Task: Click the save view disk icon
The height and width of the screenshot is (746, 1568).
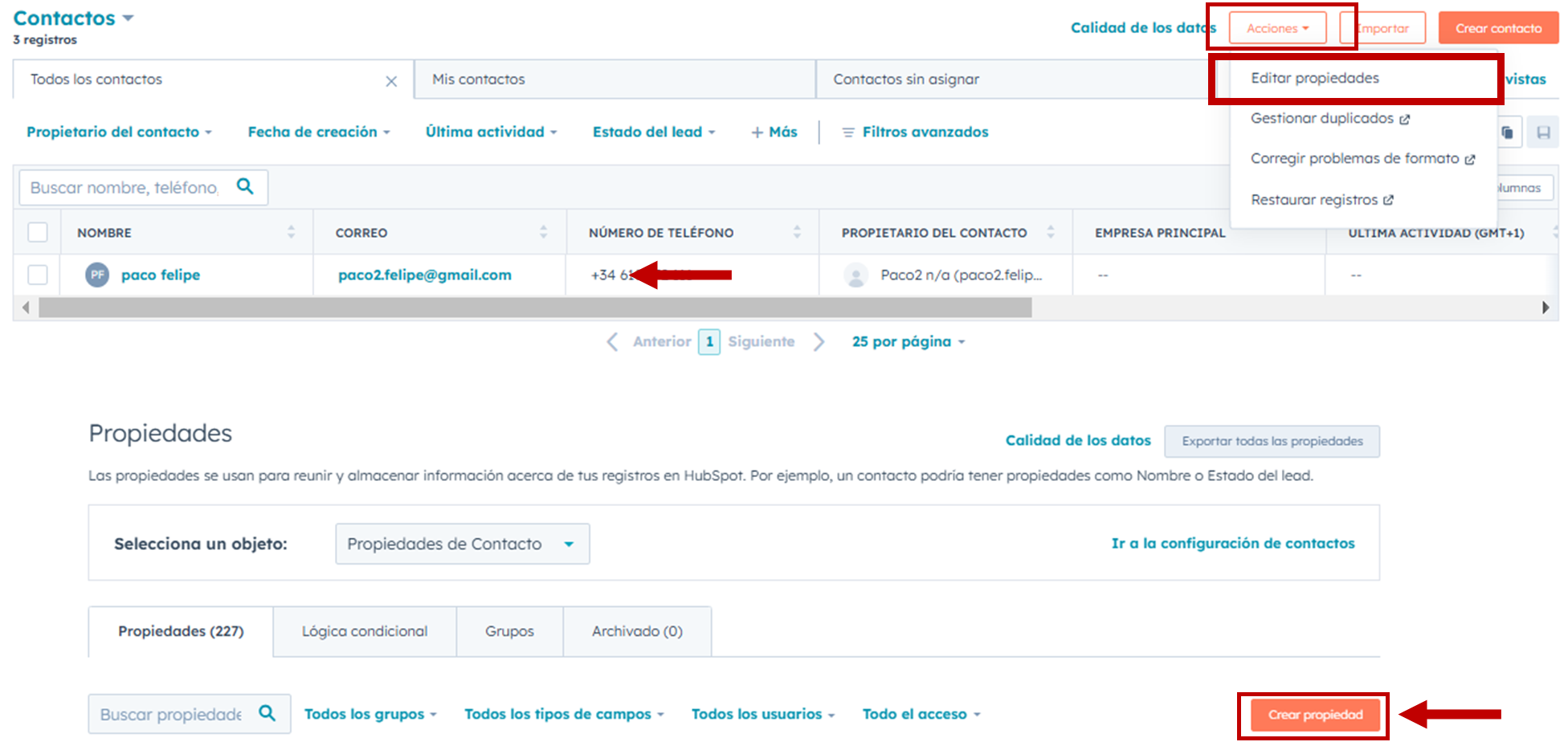Action: (1543, 132)
